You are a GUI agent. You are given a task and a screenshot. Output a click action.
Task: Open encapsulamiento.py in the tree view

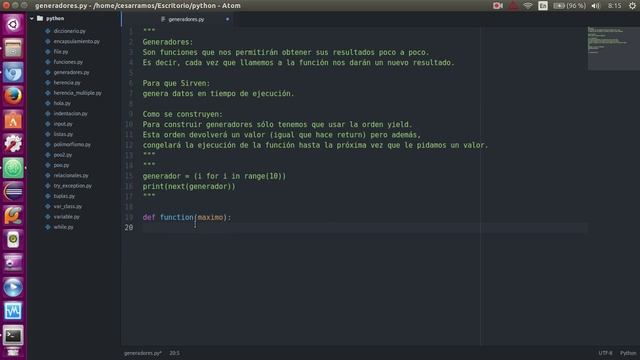click(x=76, y=41)
